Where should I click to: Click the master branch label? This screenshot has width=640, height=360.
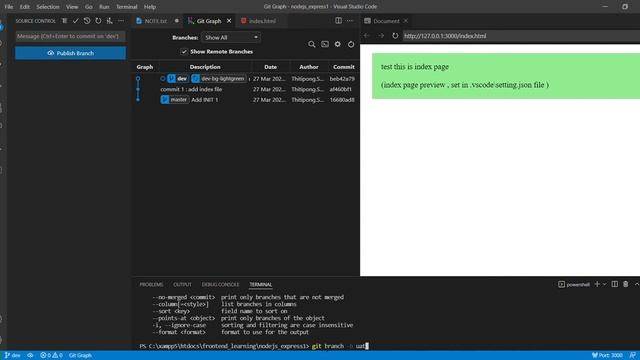pos(175,100)
